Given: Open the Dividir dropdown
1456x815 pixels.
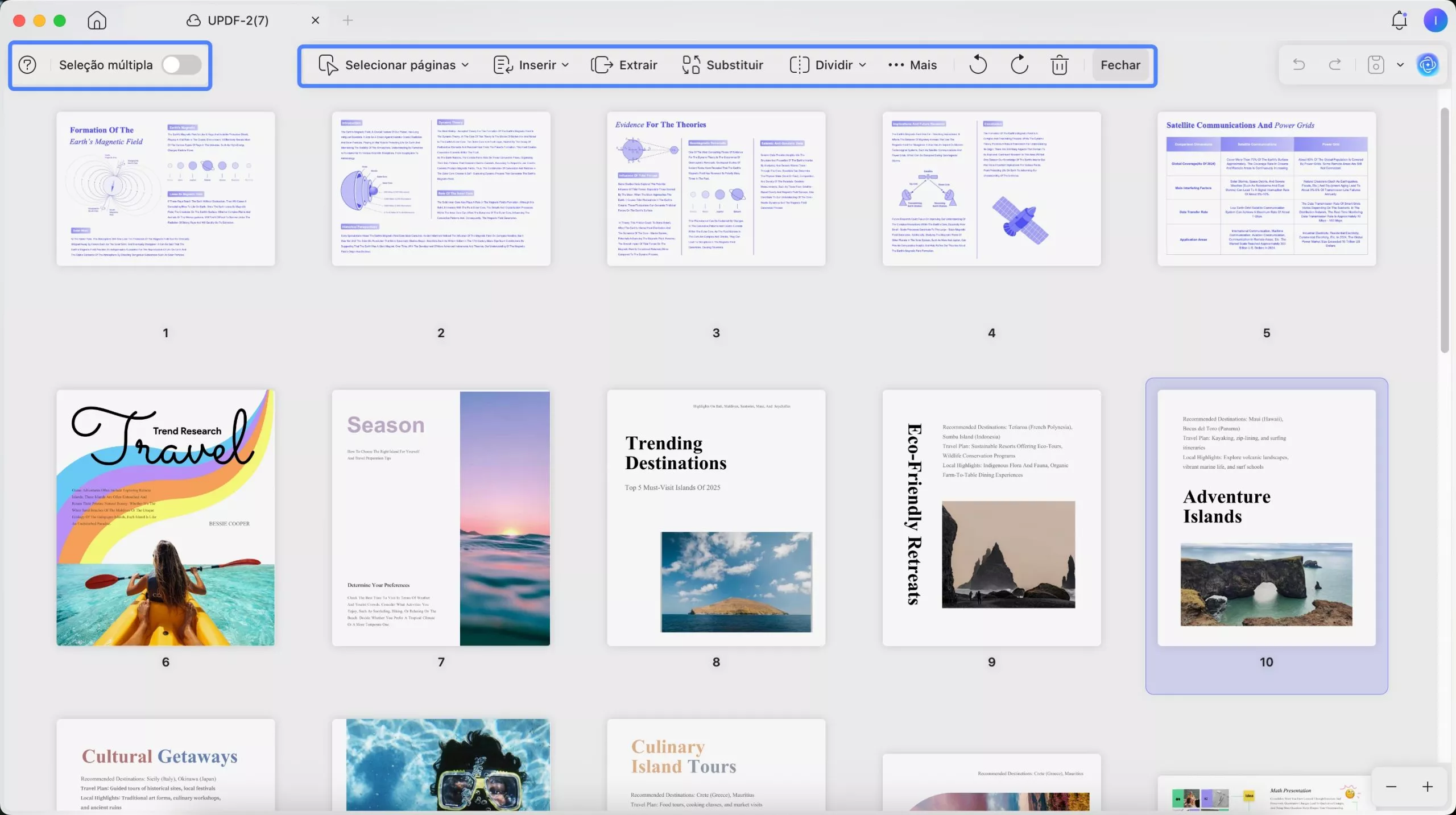Looking at the screenshot, I should pos(828,65).
